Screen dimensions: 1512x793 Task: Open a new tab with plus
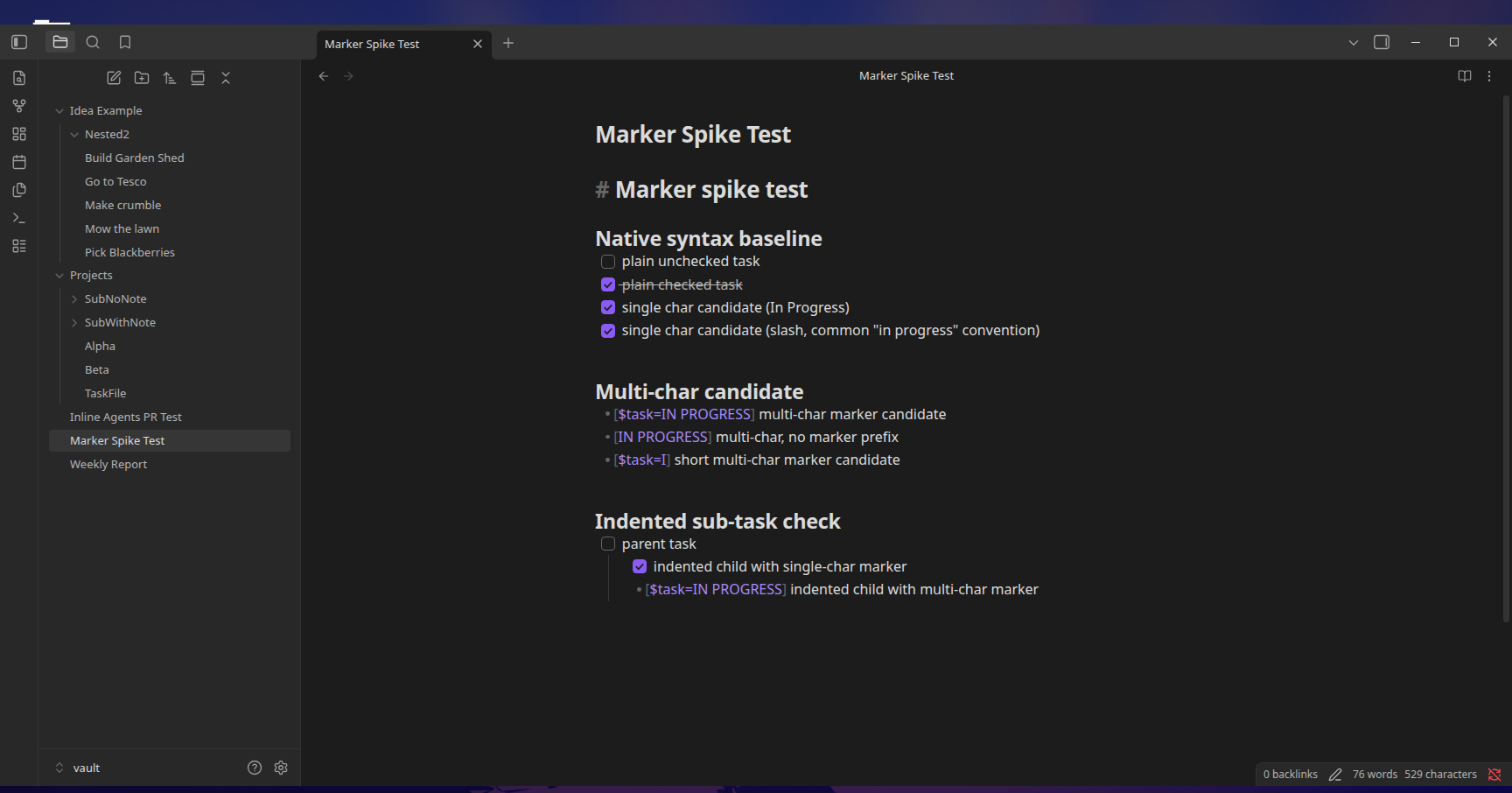pyautogui.click(x=508, y=43)
